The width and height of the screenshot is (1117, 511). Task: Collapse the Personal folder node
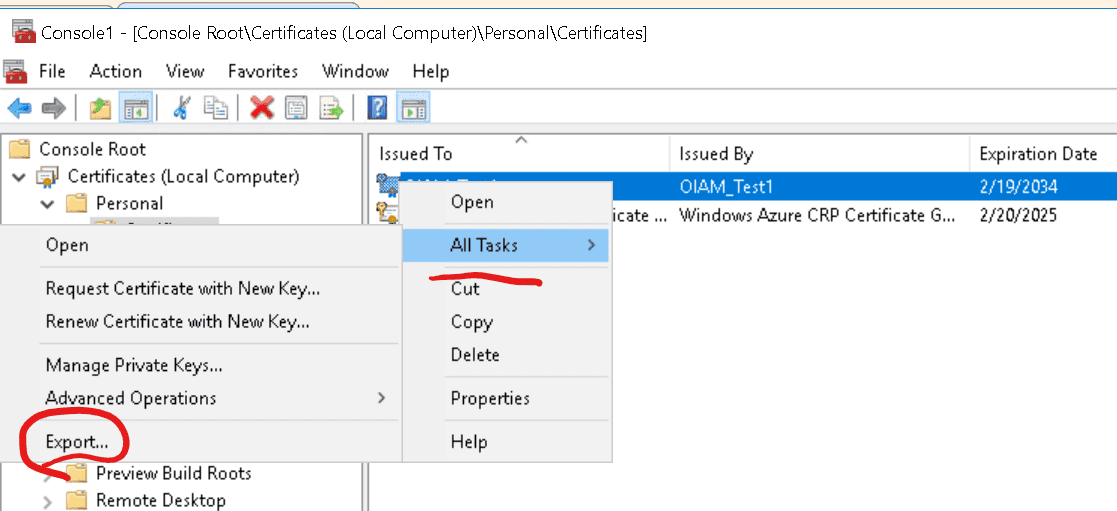[x=47, y=204]
